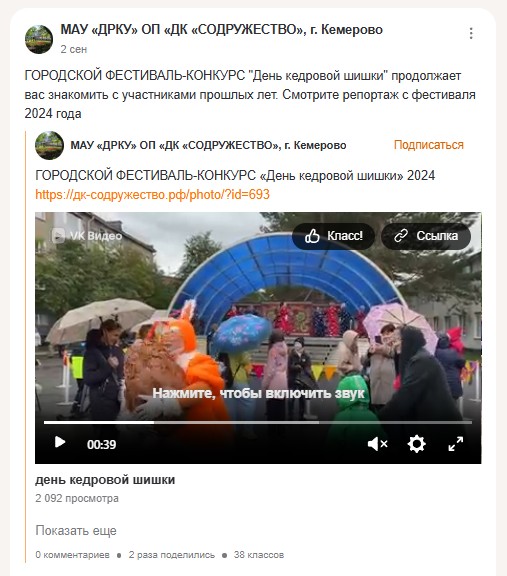This screenshot has height=576, width=507.
Task: Open group name МАУ «ДРКУ» at post top
Action: tap(222, 29)
